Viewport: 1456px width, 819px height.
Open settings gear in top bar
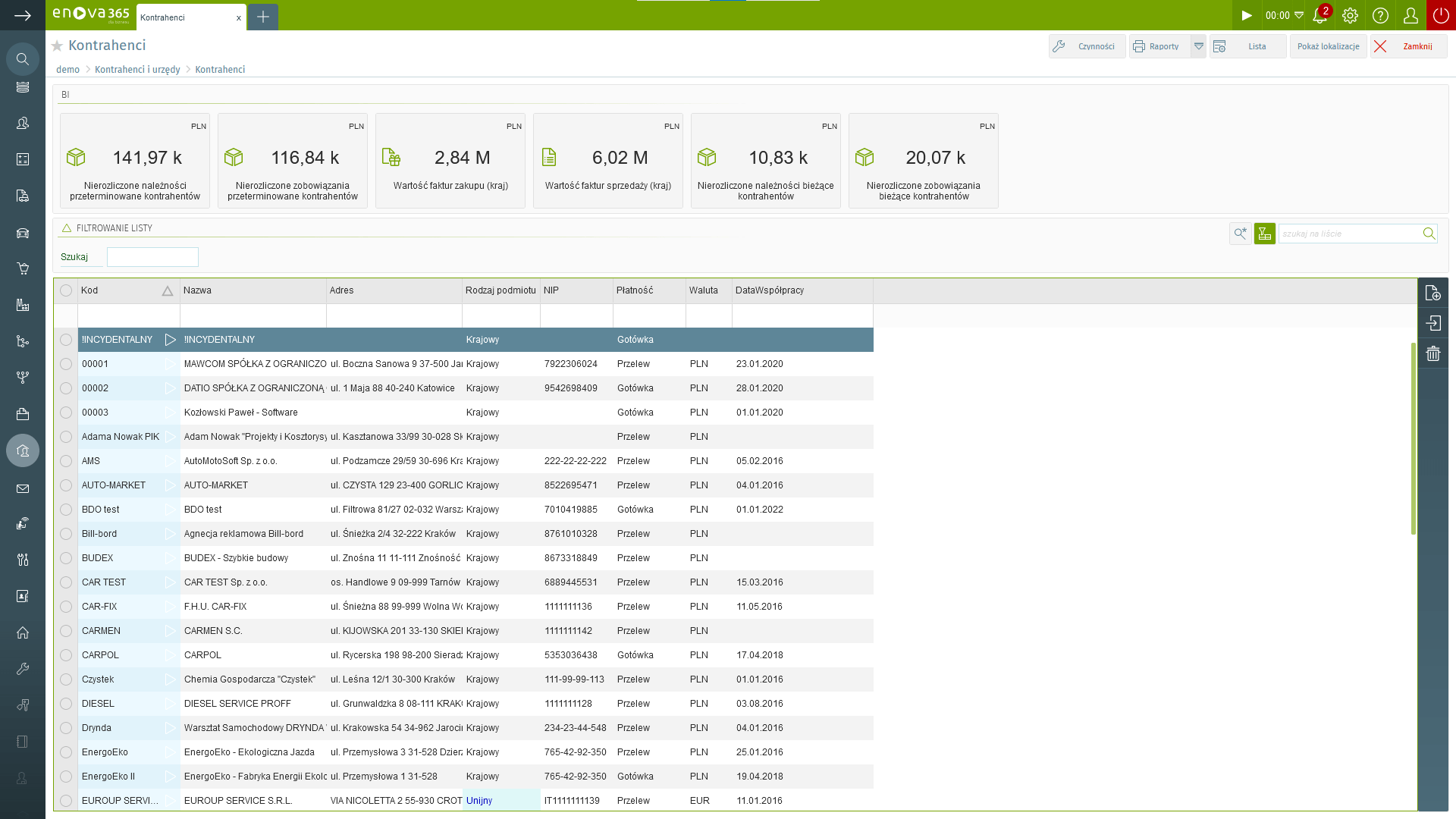tap(1350, 15)
